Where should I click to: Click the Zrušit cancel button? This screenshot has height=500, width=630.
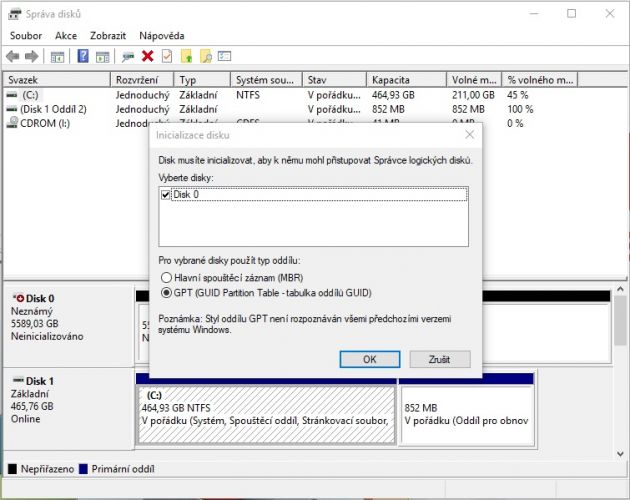440,359
